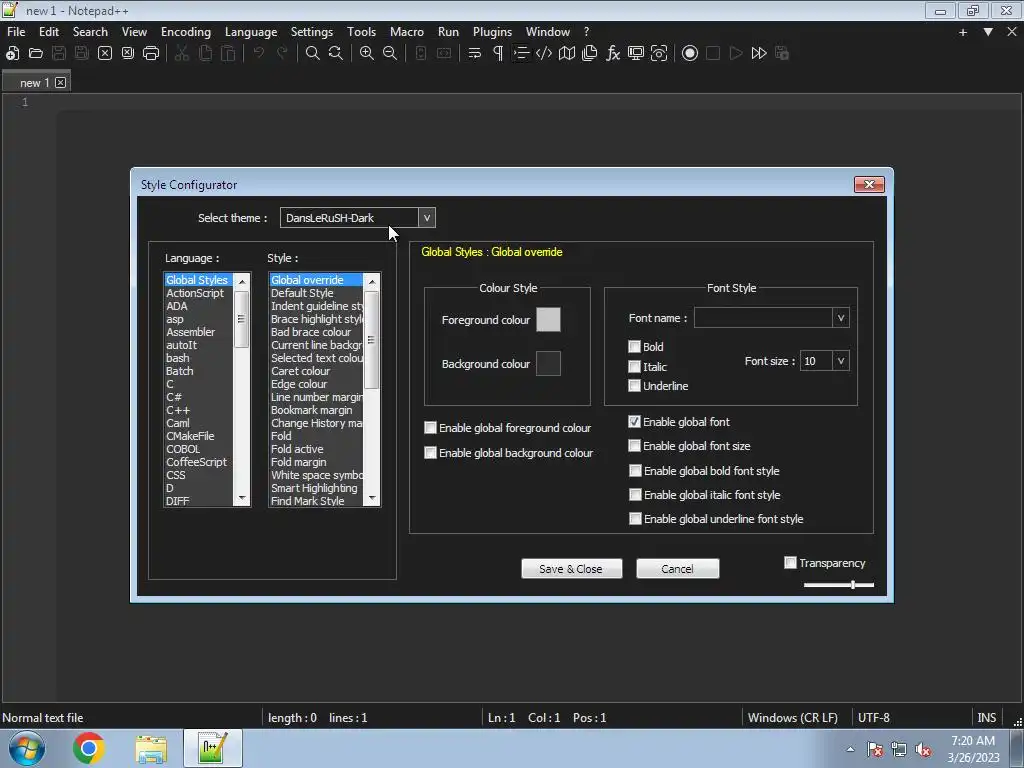Click the Cancel button

click(677, 569)
